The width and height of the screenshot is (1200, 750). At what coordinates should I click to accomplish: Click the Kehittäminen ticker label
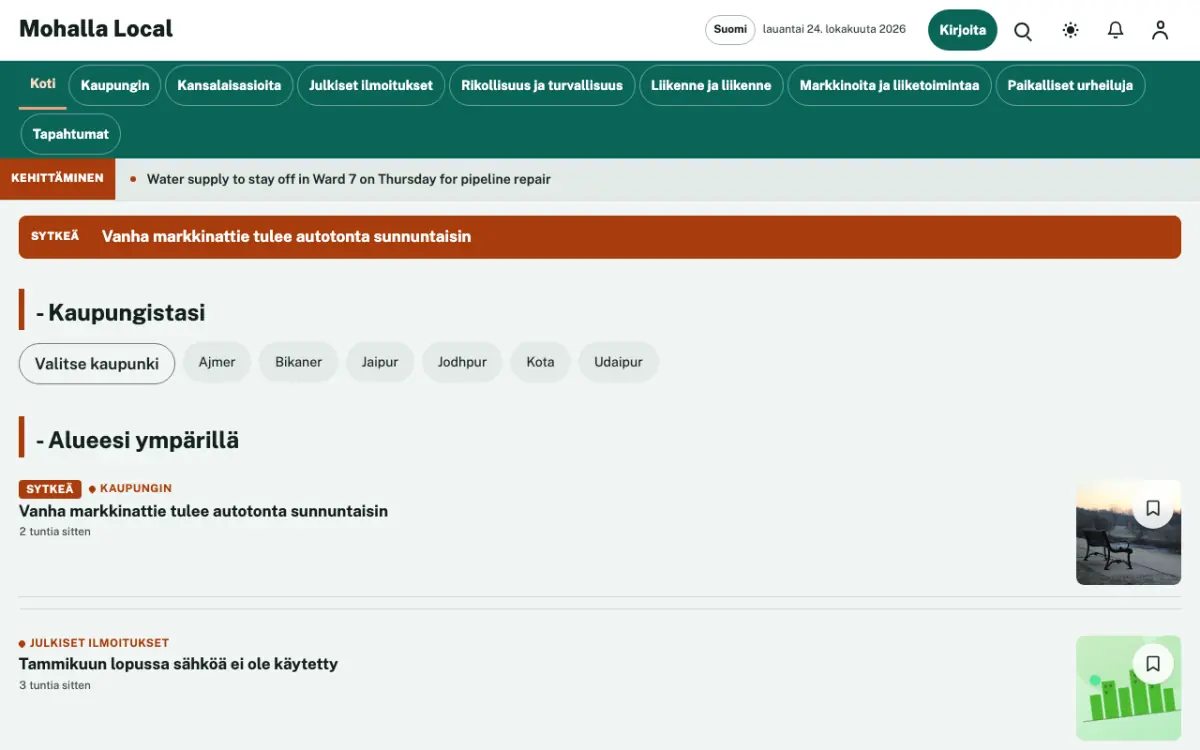coord(57,179)
